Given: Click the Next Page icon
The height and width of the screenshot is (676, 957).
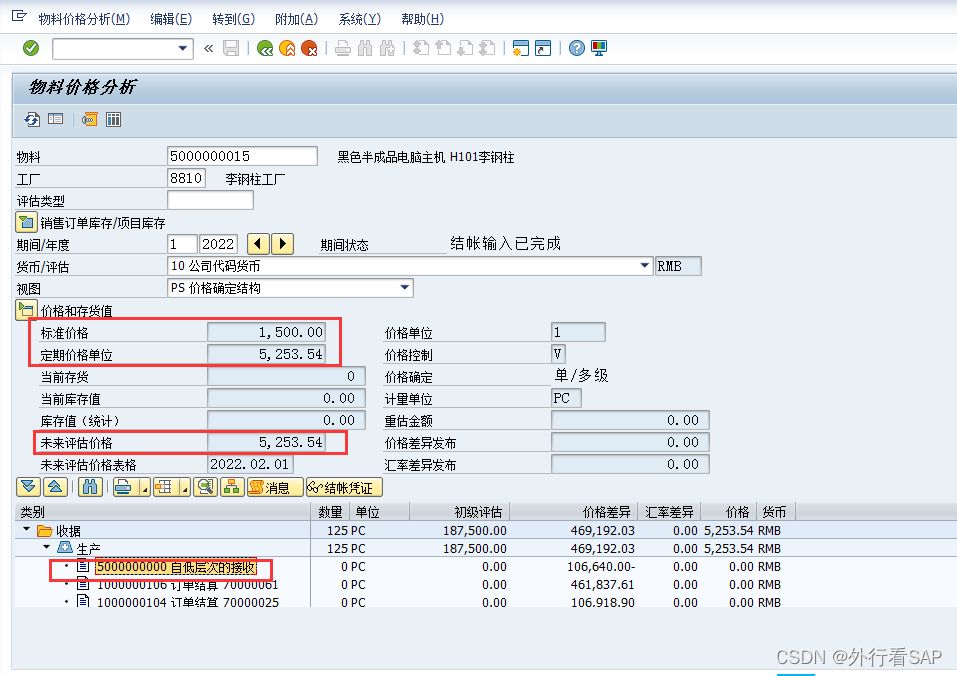Looking at the screenshot, I should coord(465,48).
